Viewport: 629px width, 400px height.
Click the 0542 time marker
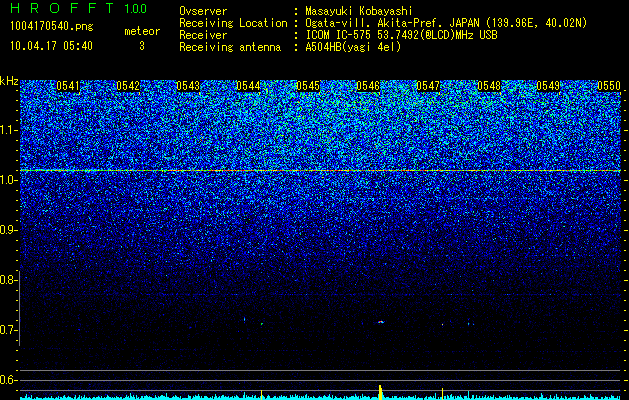(x=128, y=86)
